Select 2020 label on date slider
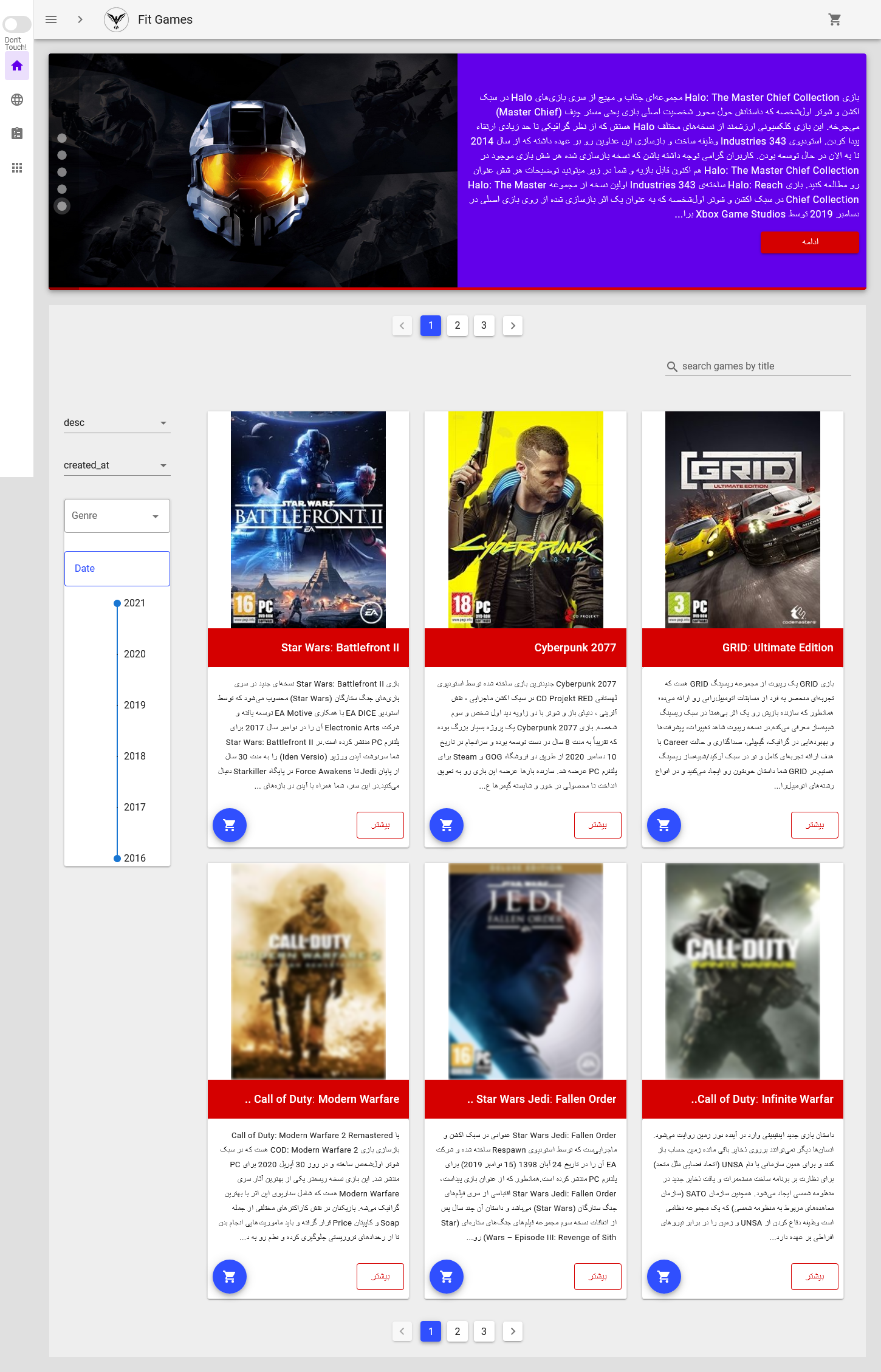The width and height of the screenshot is (881, 1372). coord(134,654)
